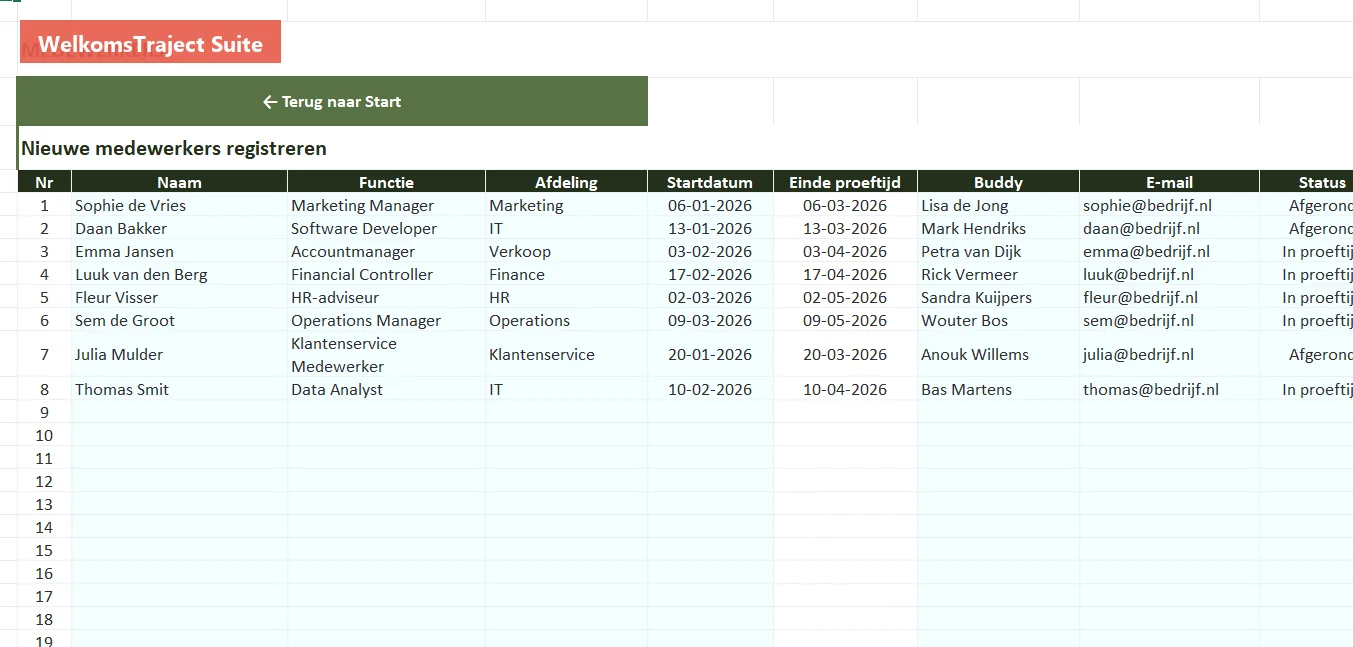1353x647 pixels.
Task: Select the Financial Controller function cell
Action: pos(387,274)
